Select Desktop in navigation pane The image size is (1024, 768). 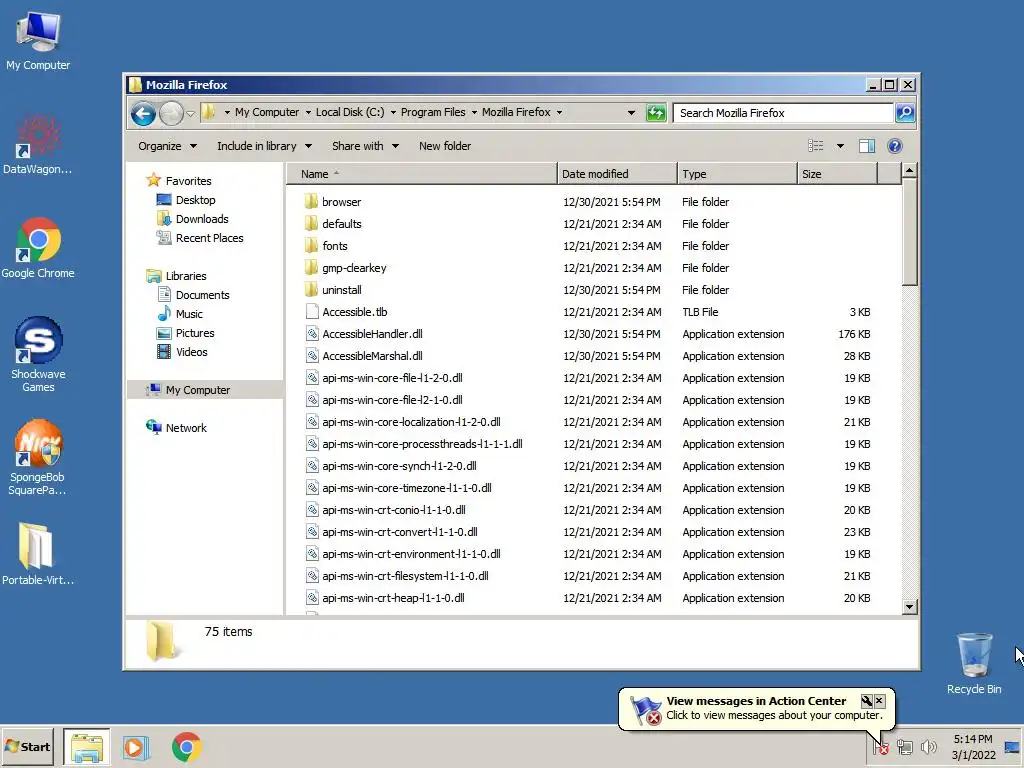[x=195, y=200]
